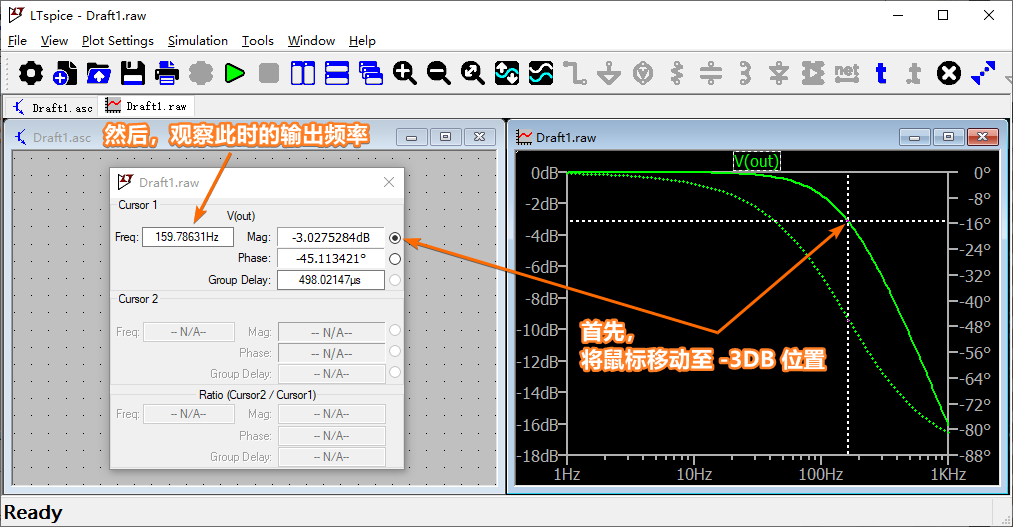Open the Window menu
Viewport: 1013px width, 527px height.
coord(311,41)
